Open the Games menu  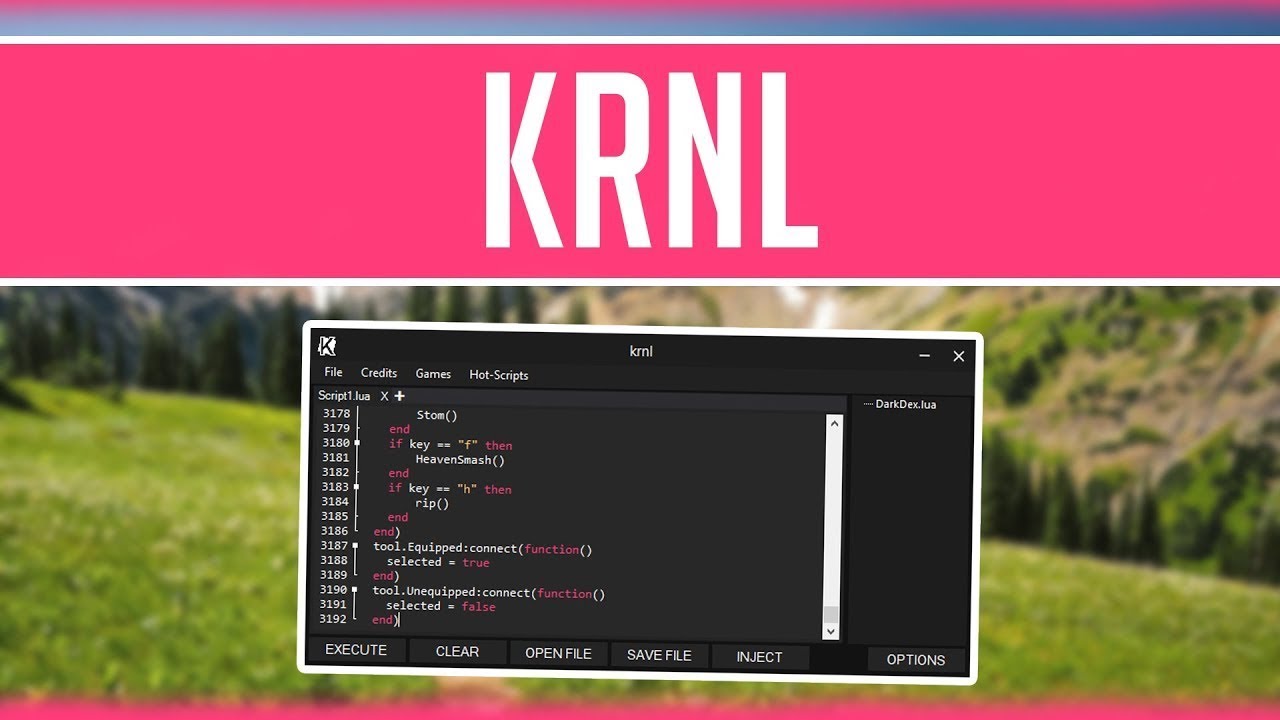(x=433, y=374)
